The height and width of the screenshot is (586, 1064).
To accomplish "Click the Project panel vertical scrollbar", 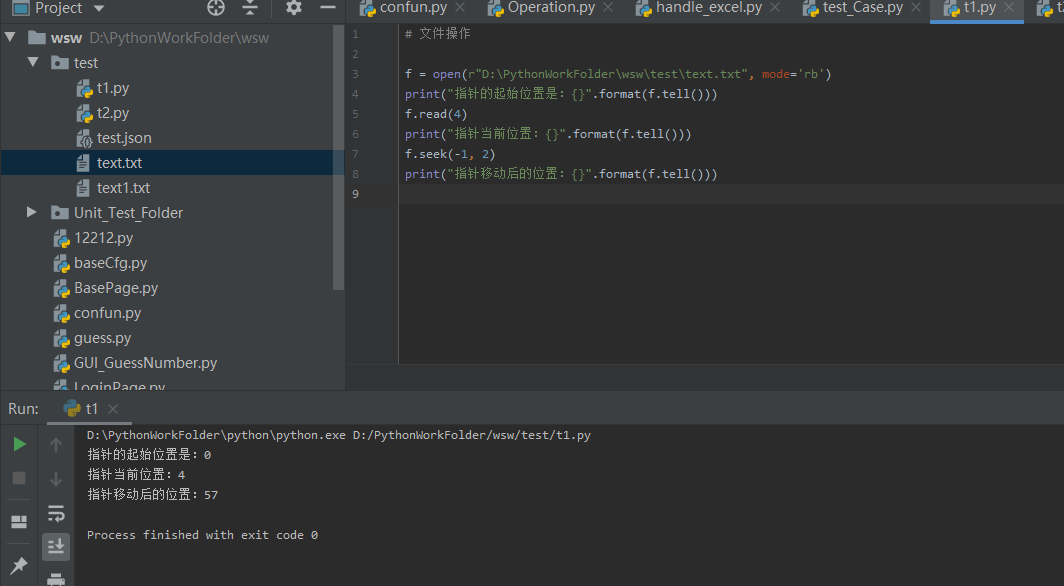I will [339, 158].
